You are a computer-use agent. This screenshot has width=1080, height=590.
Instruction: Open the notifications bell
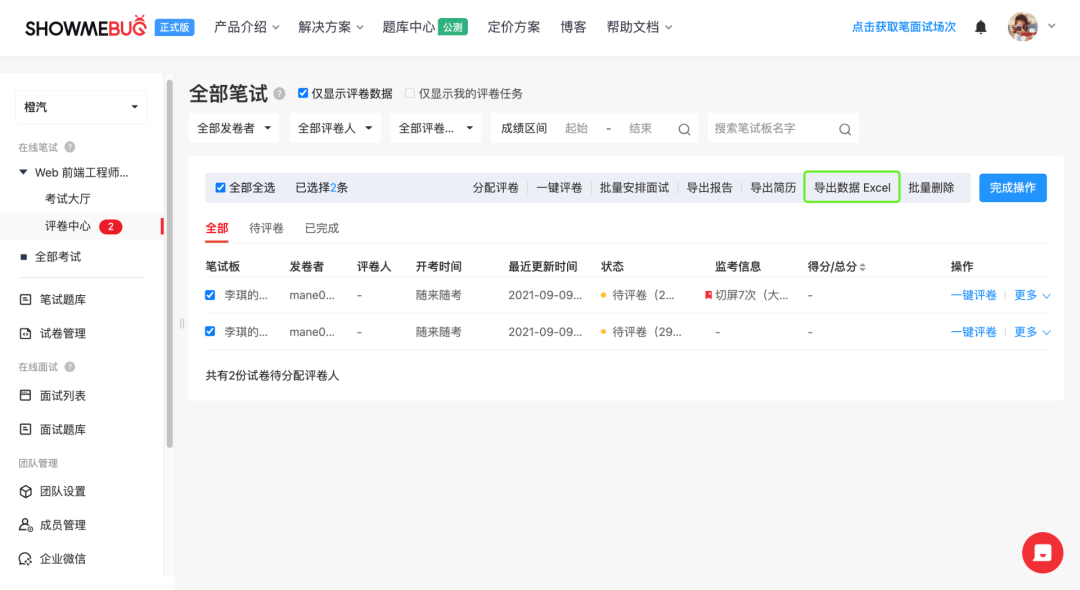(x=981, y=27)
